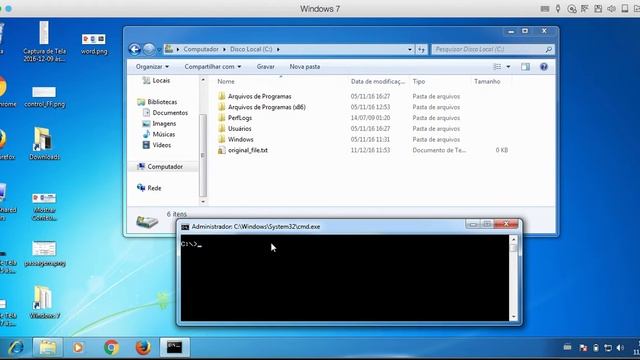
Task: Select Computador in the navigation pane
Action: click(165, 167)
